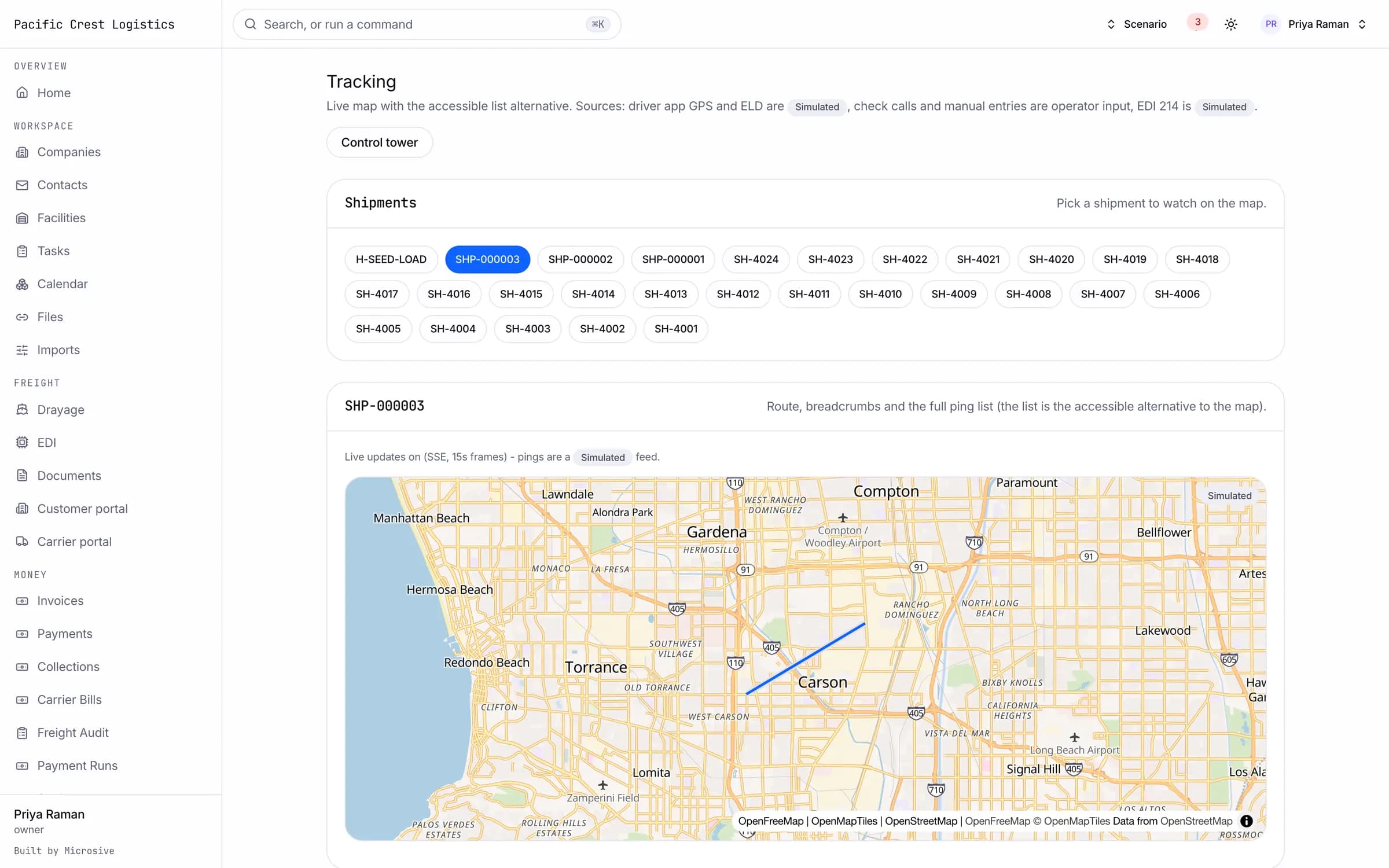
Task: Click the Calendar icon in the sidebar
Action: tap(22, 284)
